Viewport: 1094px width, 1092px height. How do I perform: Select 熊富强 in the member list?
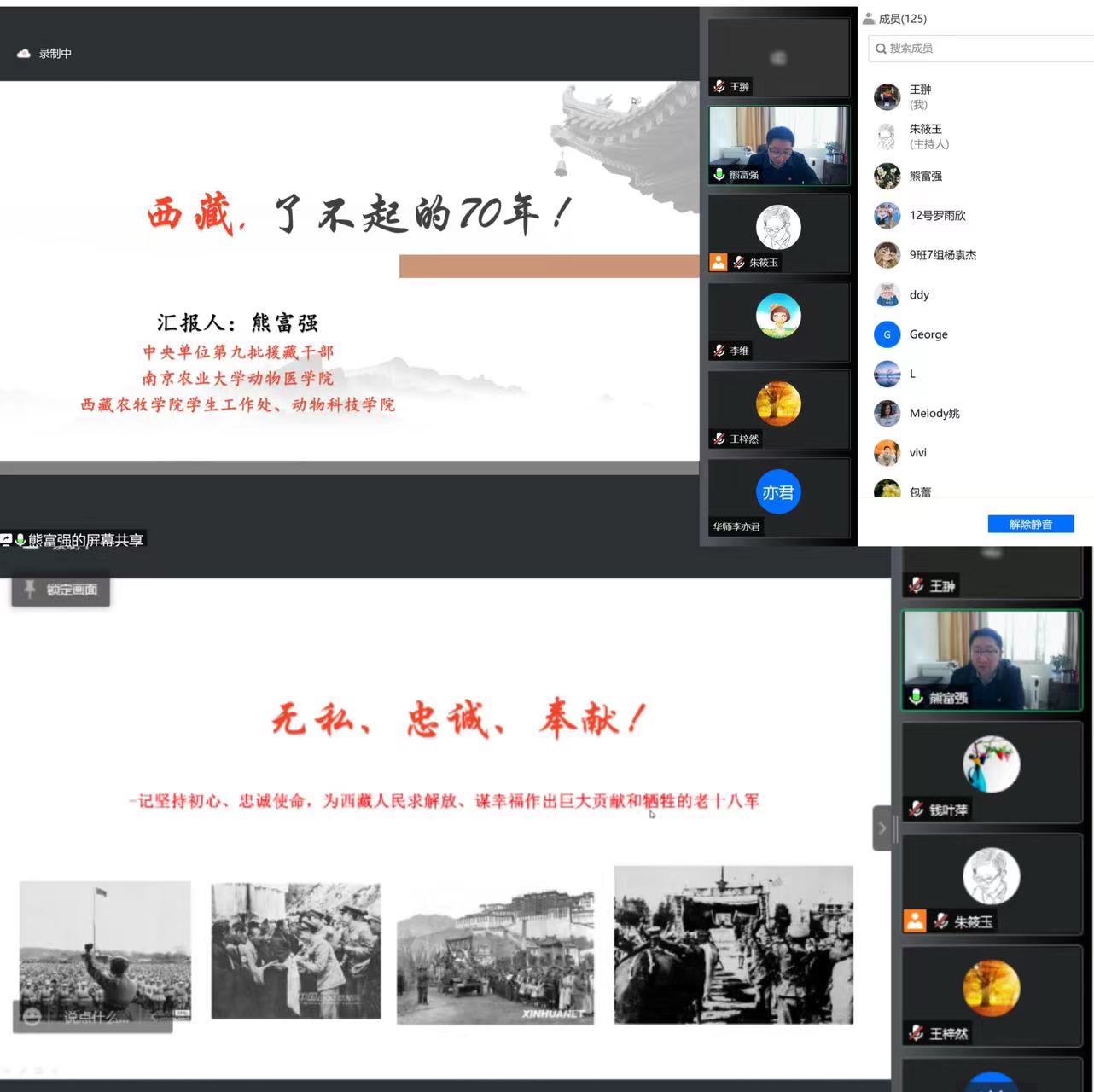925,177
